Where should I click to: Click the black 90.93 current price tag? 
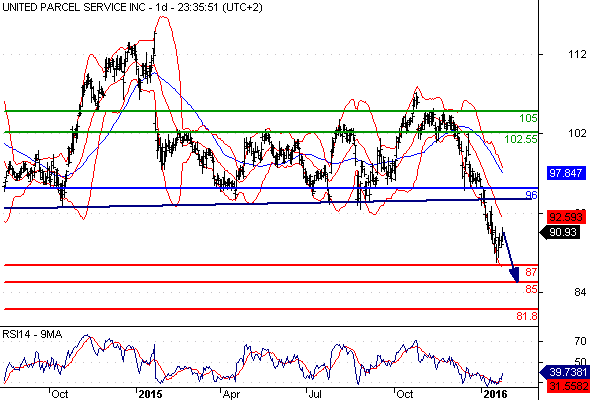(x=560, y=232)
